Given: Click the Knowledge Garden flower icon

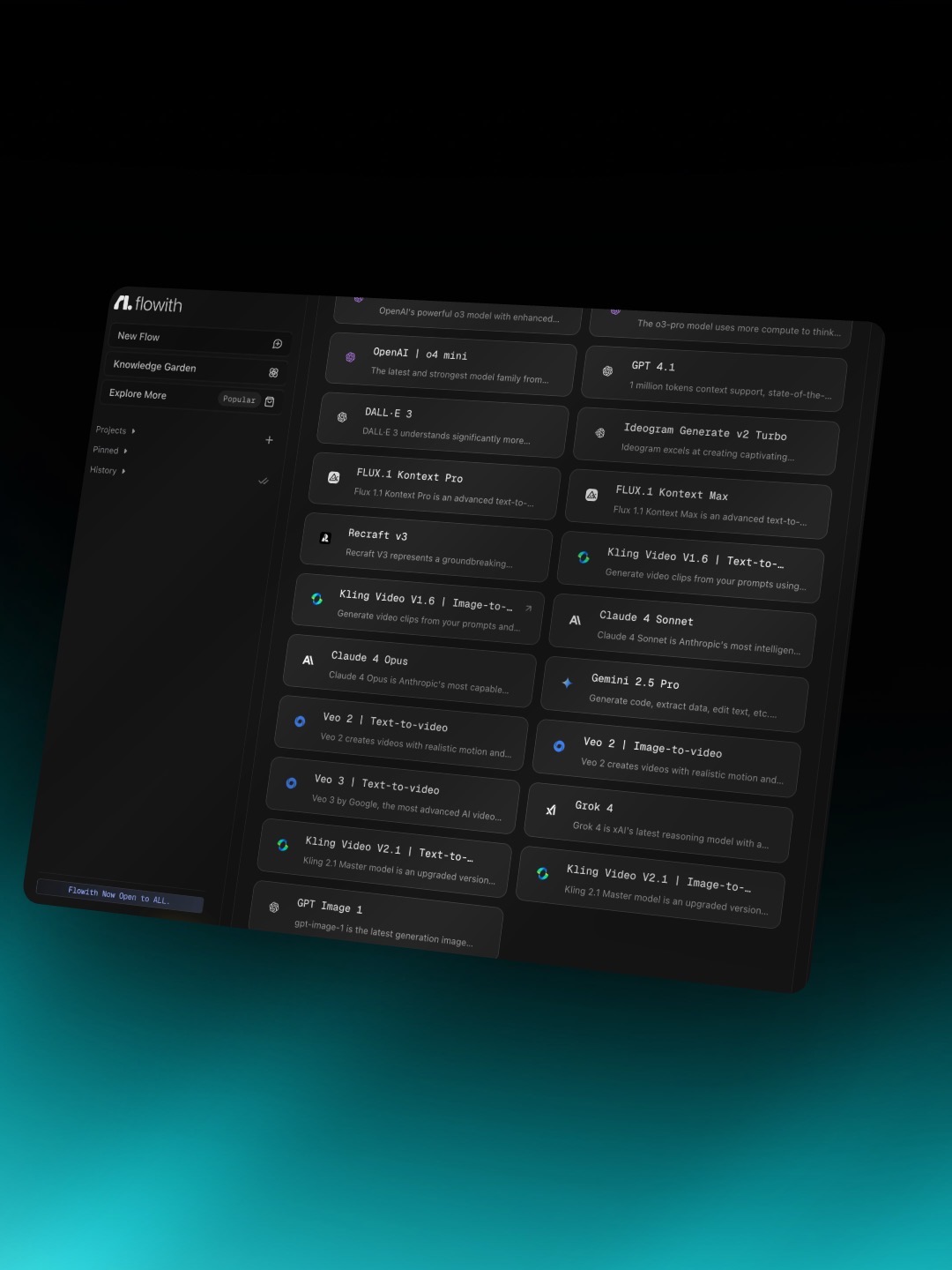Looking at the screenshot, I should (x=273, y=373).
